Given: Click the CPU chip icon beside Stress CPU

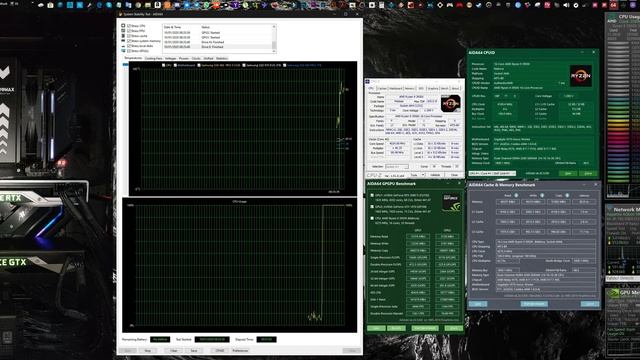Looking at the screenshot, I should [123, 26].
